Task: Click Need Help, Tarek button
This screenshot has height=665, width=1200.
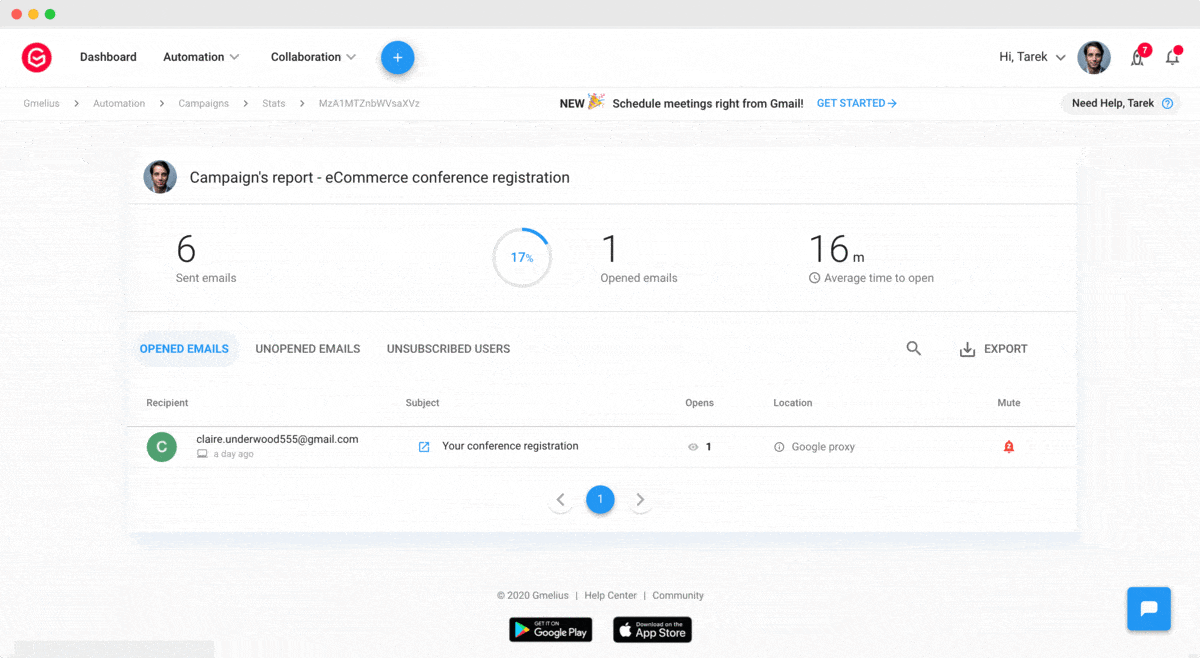Action: [x=1121, y=103]
